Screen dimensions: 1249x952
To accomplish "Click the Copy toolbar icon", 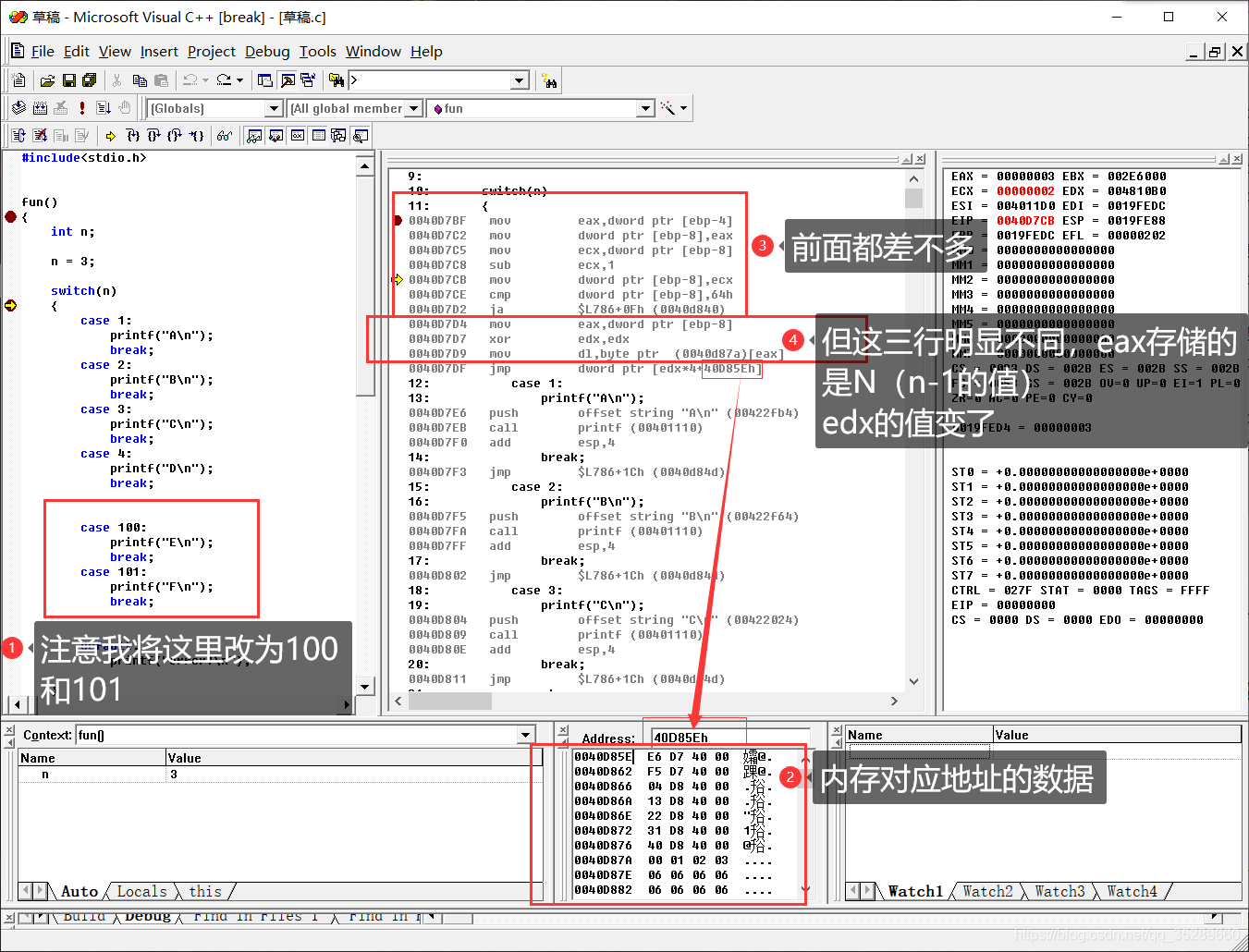I will (x=140, y=80).
